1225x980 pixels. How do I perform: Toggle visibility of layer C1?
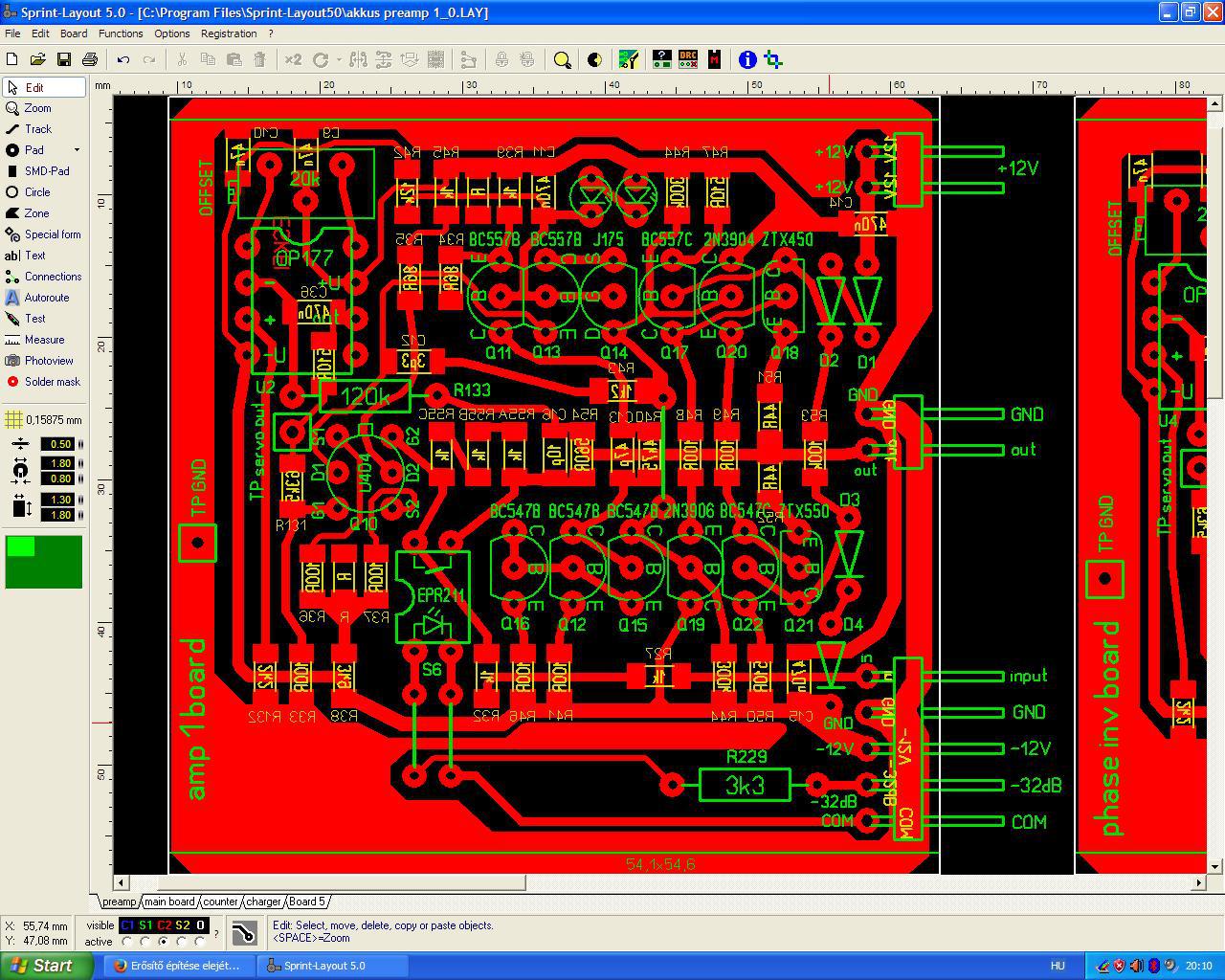[x=127, y=925]
